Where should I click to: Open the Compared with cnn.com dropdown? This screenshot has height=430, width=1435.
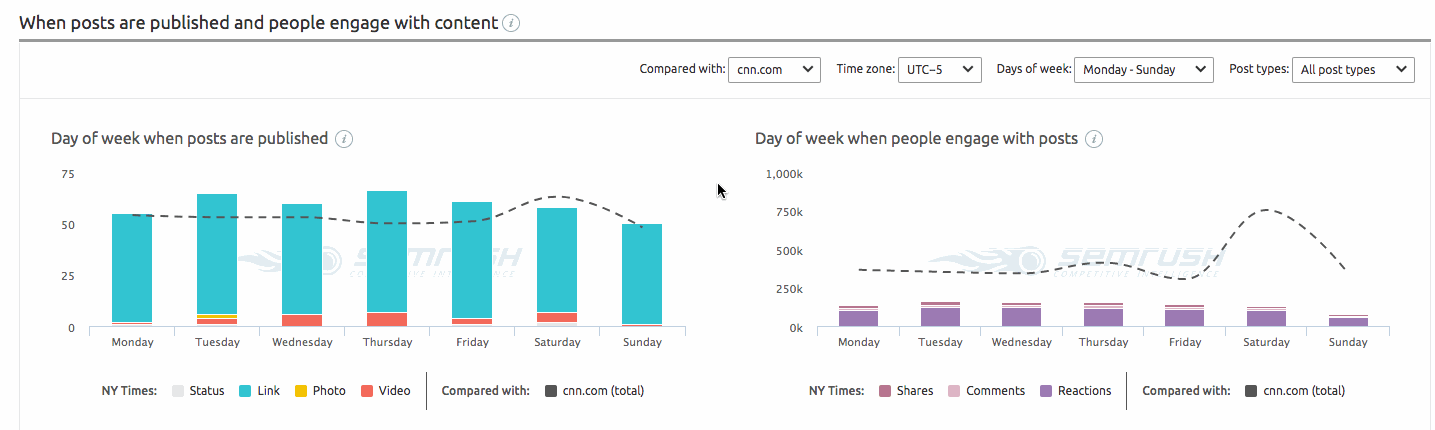pyautogui.click(x=774, y=70)
